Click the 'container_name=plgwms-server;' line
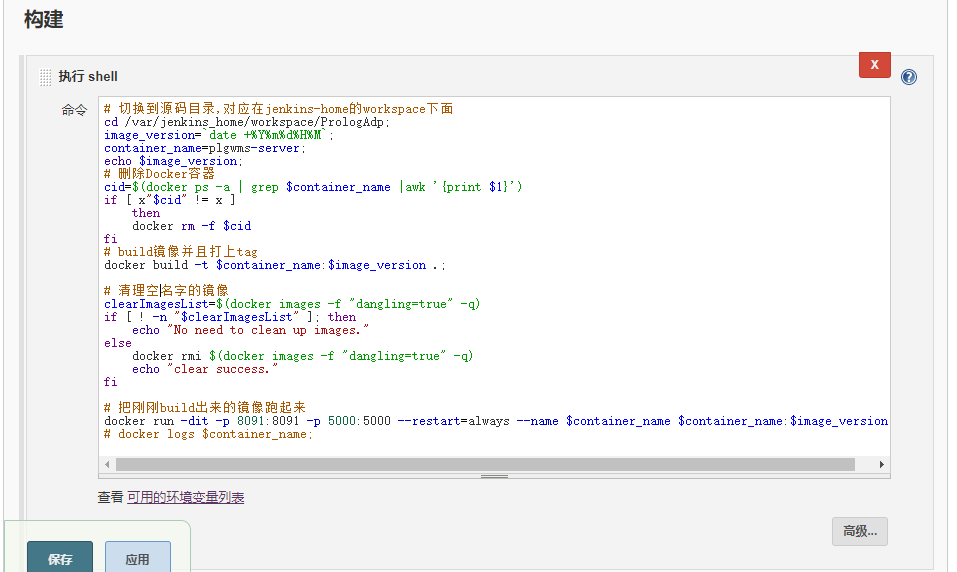The height and width of the screenshot is (572, 957). (x=205, y=148)
